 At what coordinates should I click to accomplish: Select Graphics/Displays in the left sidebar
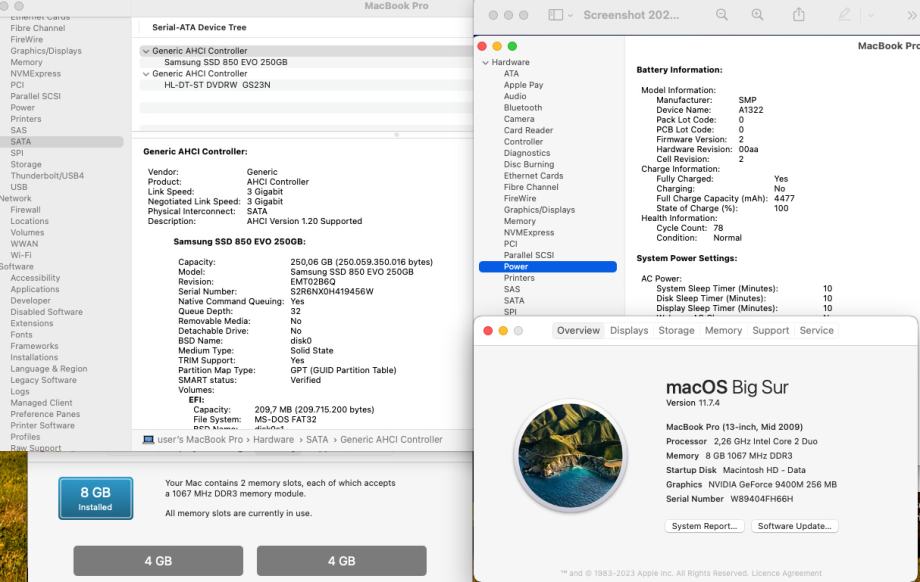coord(46,51)
